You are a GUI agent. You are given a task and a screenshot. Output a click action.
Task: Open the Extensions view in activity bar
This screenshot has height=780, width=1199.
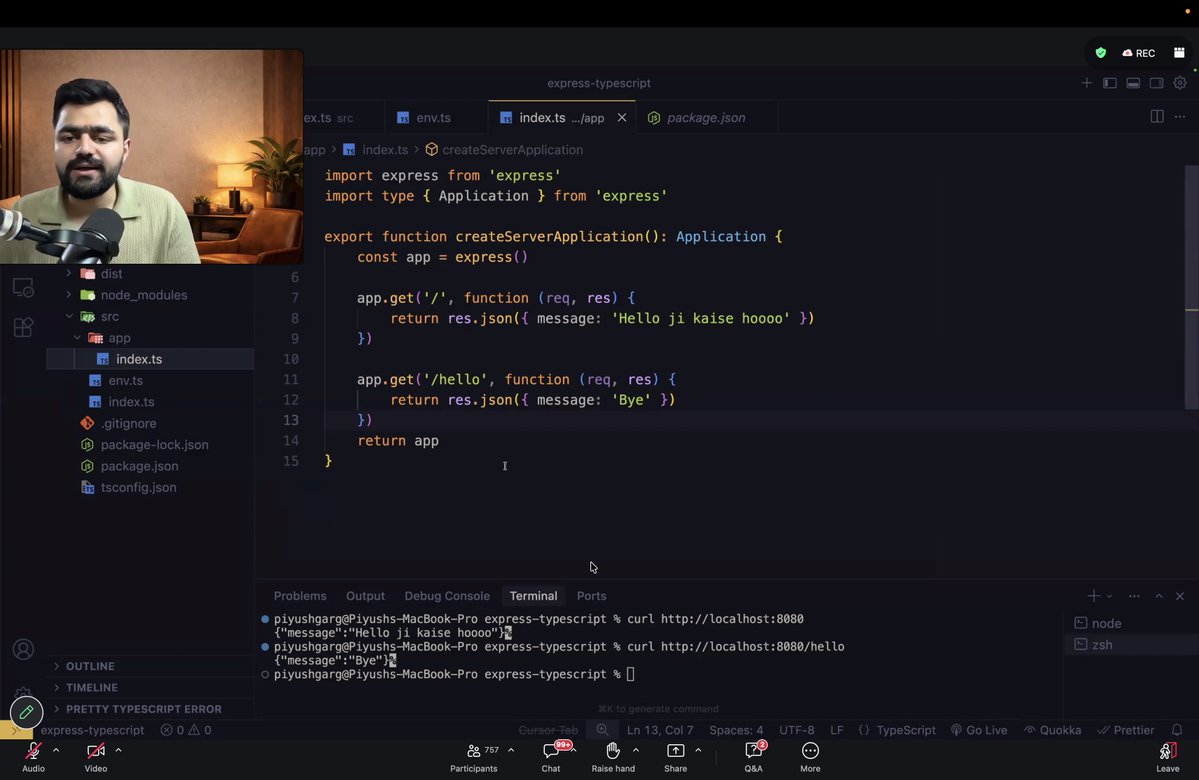pyautogui.click(x=23, y=327)
